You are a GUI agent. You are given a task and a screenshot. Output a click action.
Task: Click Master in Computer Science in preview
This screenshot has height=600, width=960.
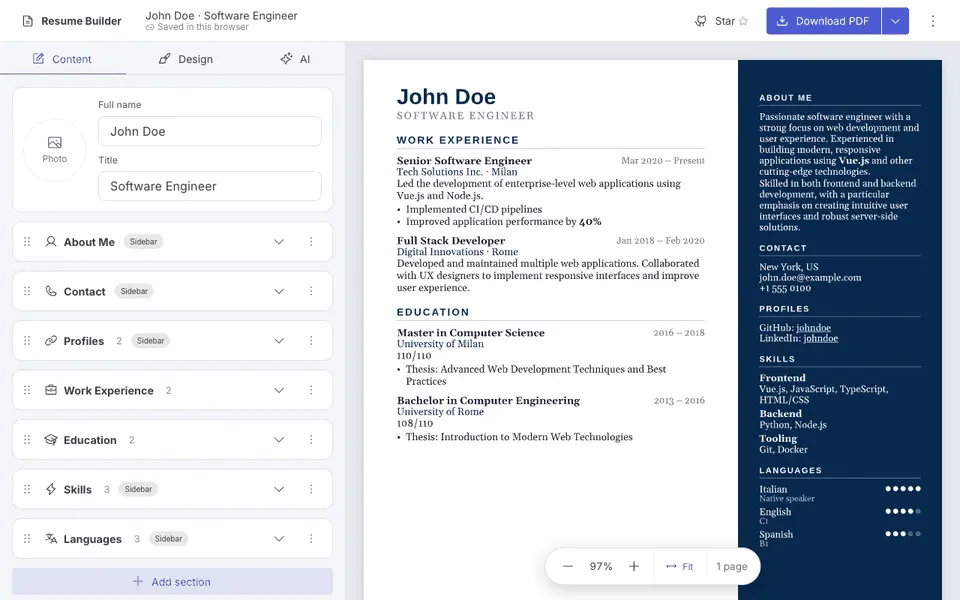[470, 332]
